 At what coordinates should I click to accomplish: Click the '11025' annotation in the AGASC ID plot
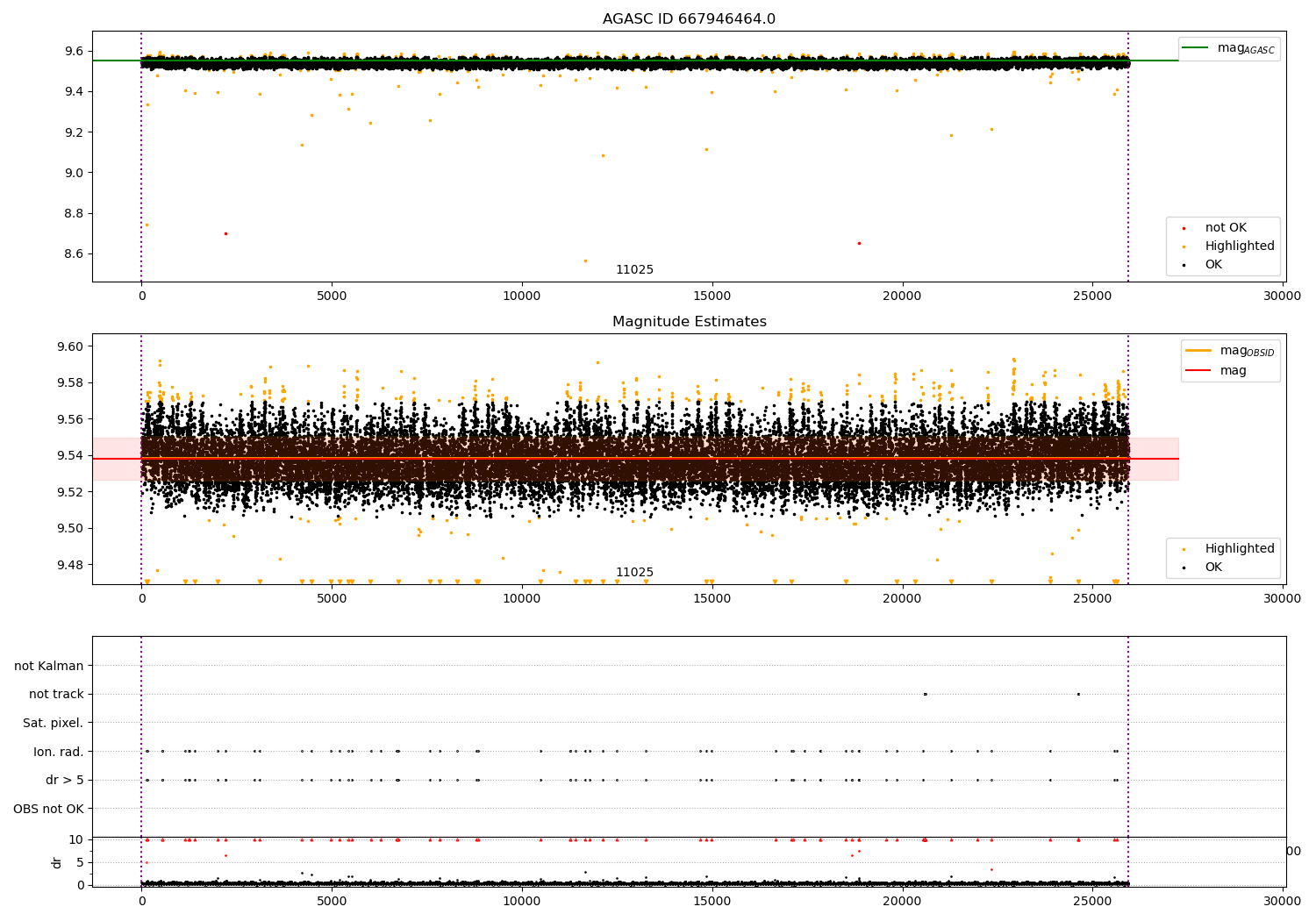click(634, 270)
